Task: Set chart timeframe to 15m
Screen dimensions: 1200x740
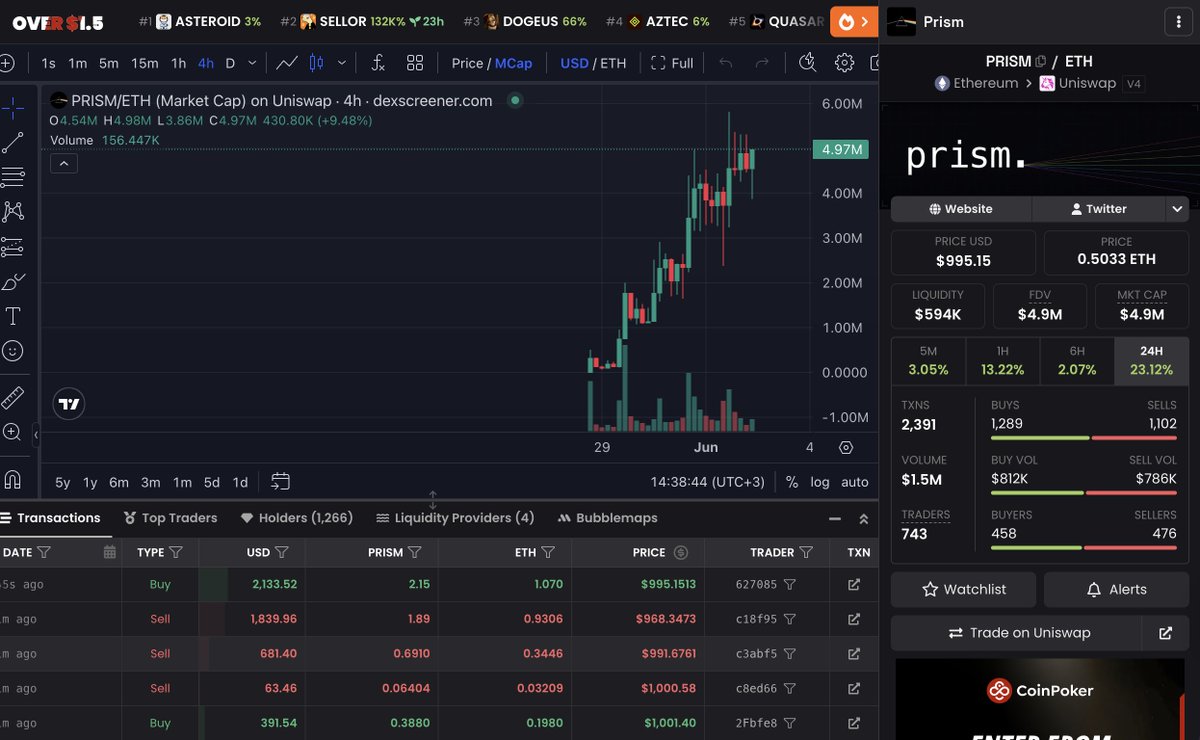Action: tap(145, 63)
